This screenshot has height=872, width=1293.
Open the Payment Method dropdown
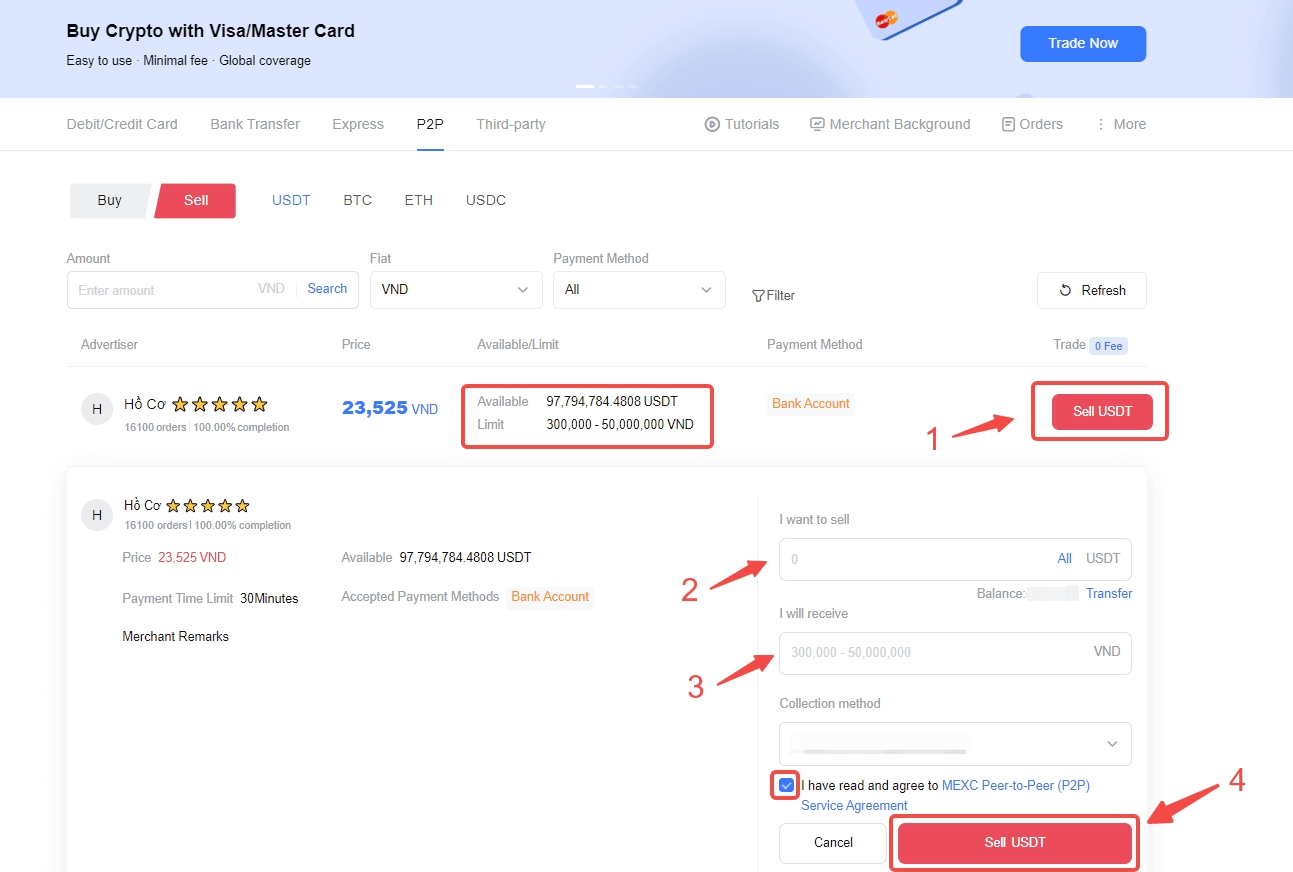pyautogui.click(x=639, y=290)
